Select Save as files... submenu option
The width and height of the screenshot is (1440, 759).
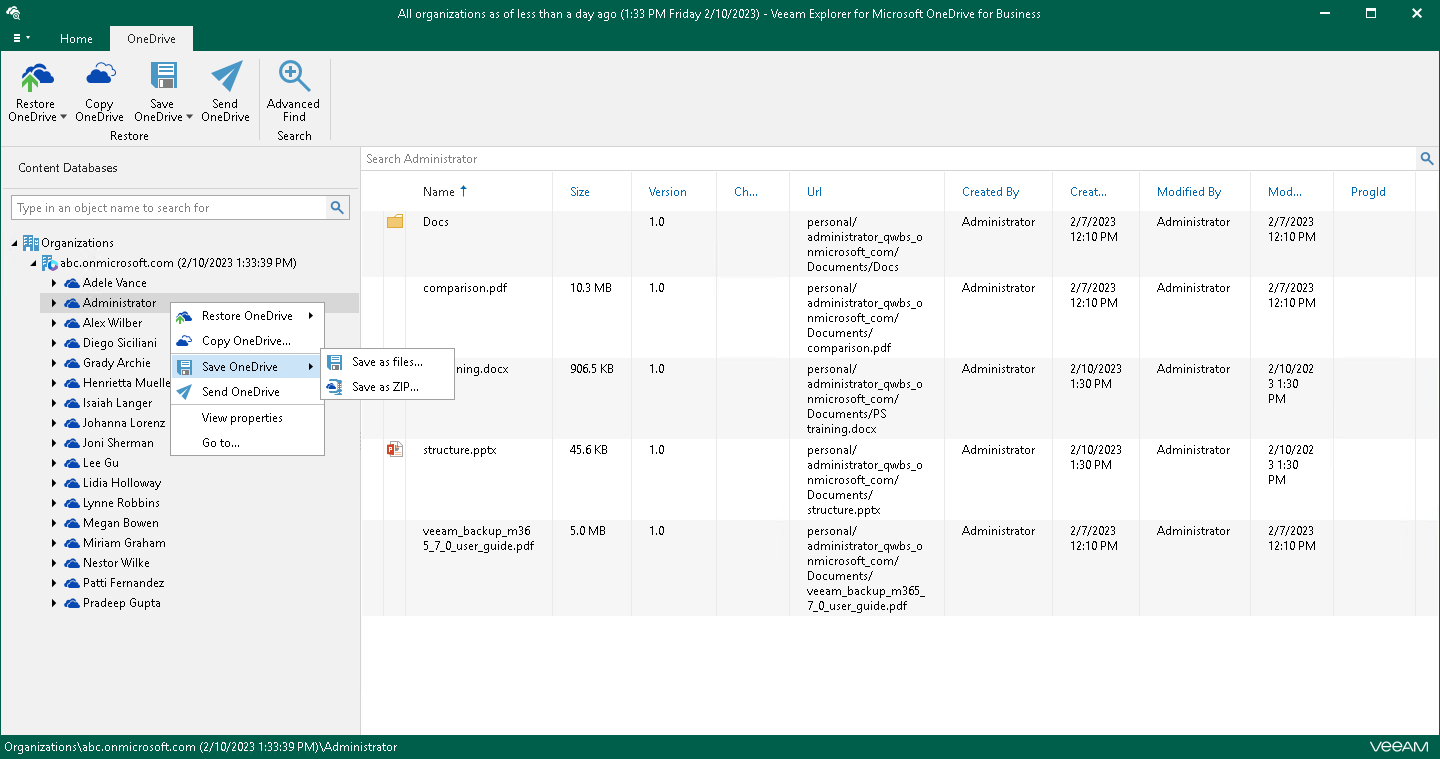(387, 362)
